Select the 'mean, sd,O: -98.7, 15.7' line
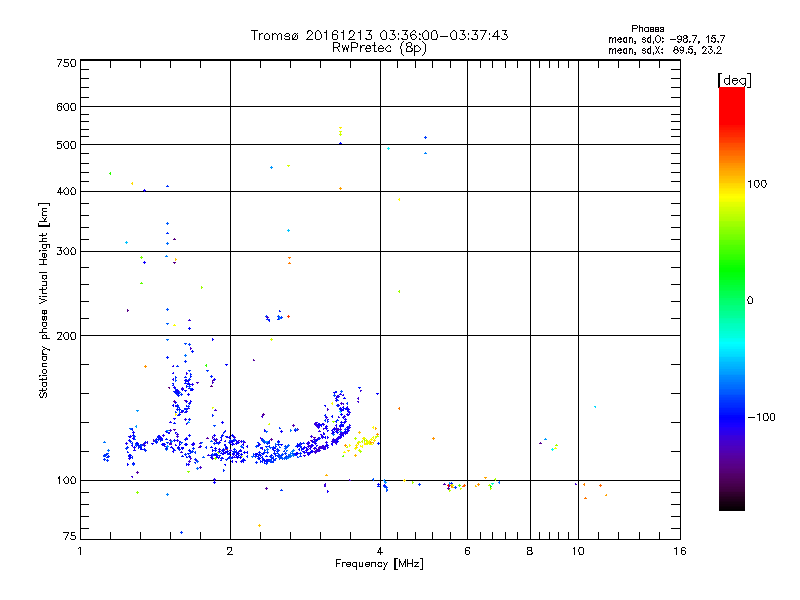 click(666, 39)
